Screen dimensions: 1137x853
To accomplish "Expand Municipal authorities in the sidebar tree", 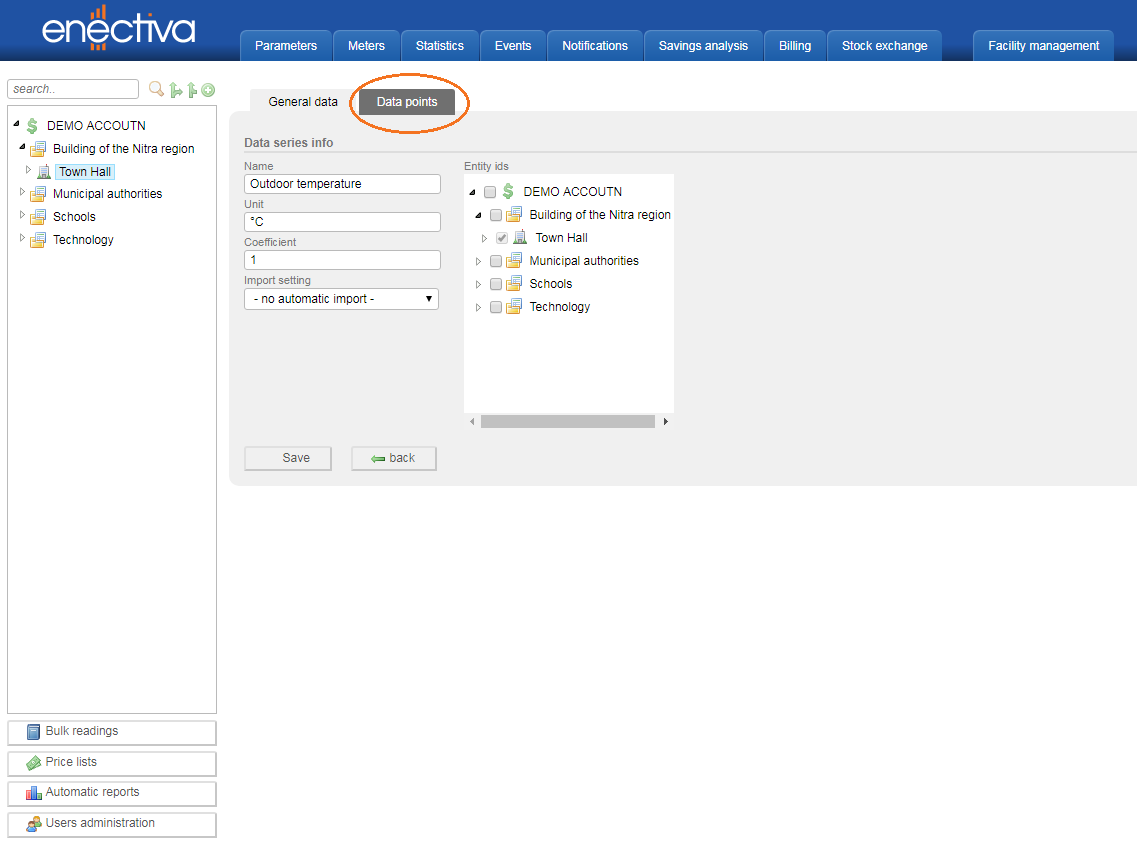I will pyautogui.click(x=23, y=193).
